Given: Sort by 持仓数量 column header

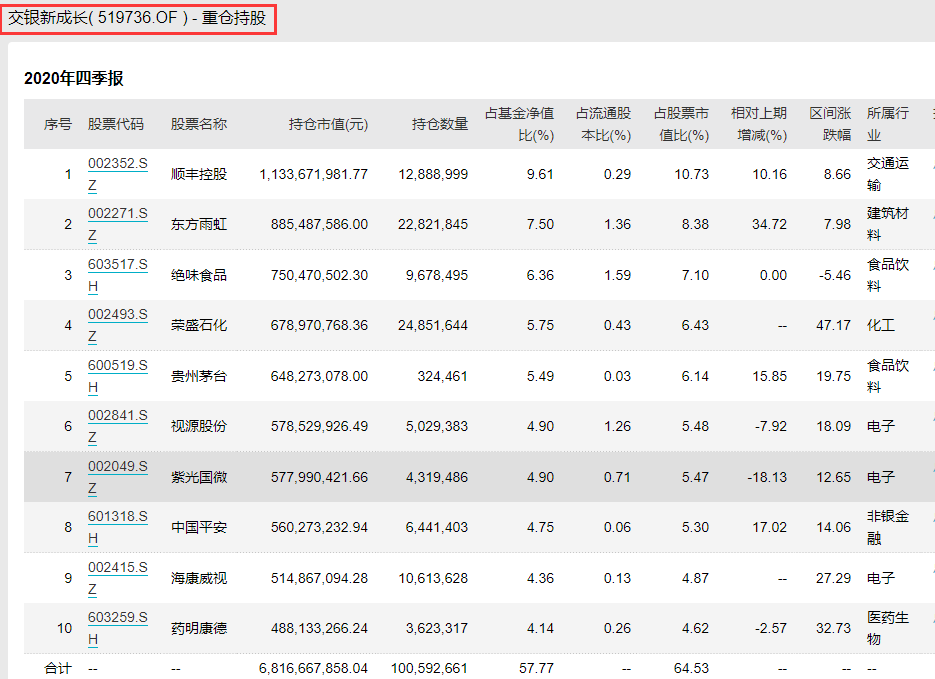Looking at the screenshot, I should pos(440,124).
